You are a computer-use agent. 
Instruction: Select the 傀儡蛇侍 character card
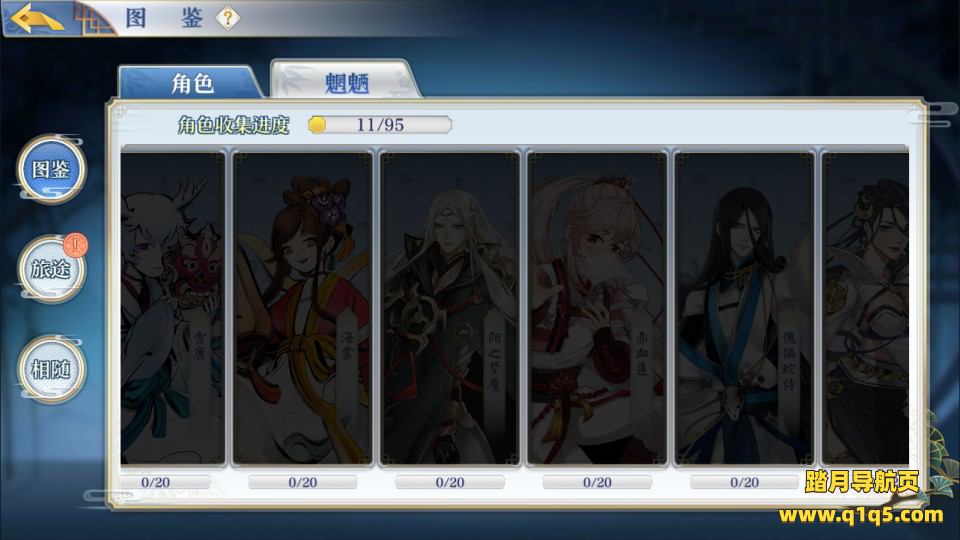point(744,309)
